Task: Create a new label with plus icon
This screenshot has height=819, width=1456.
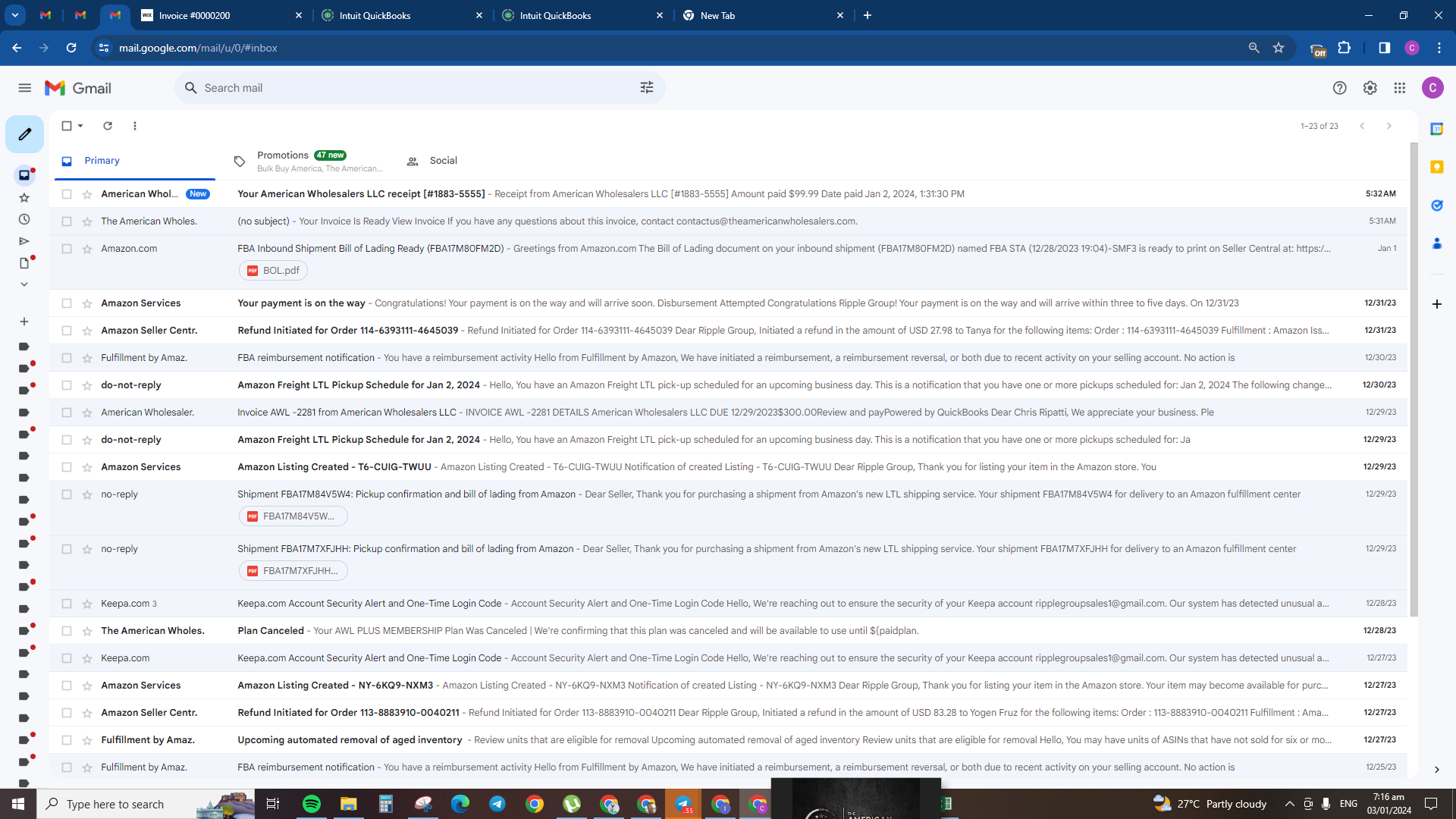Action: click(x=24, y=322)
